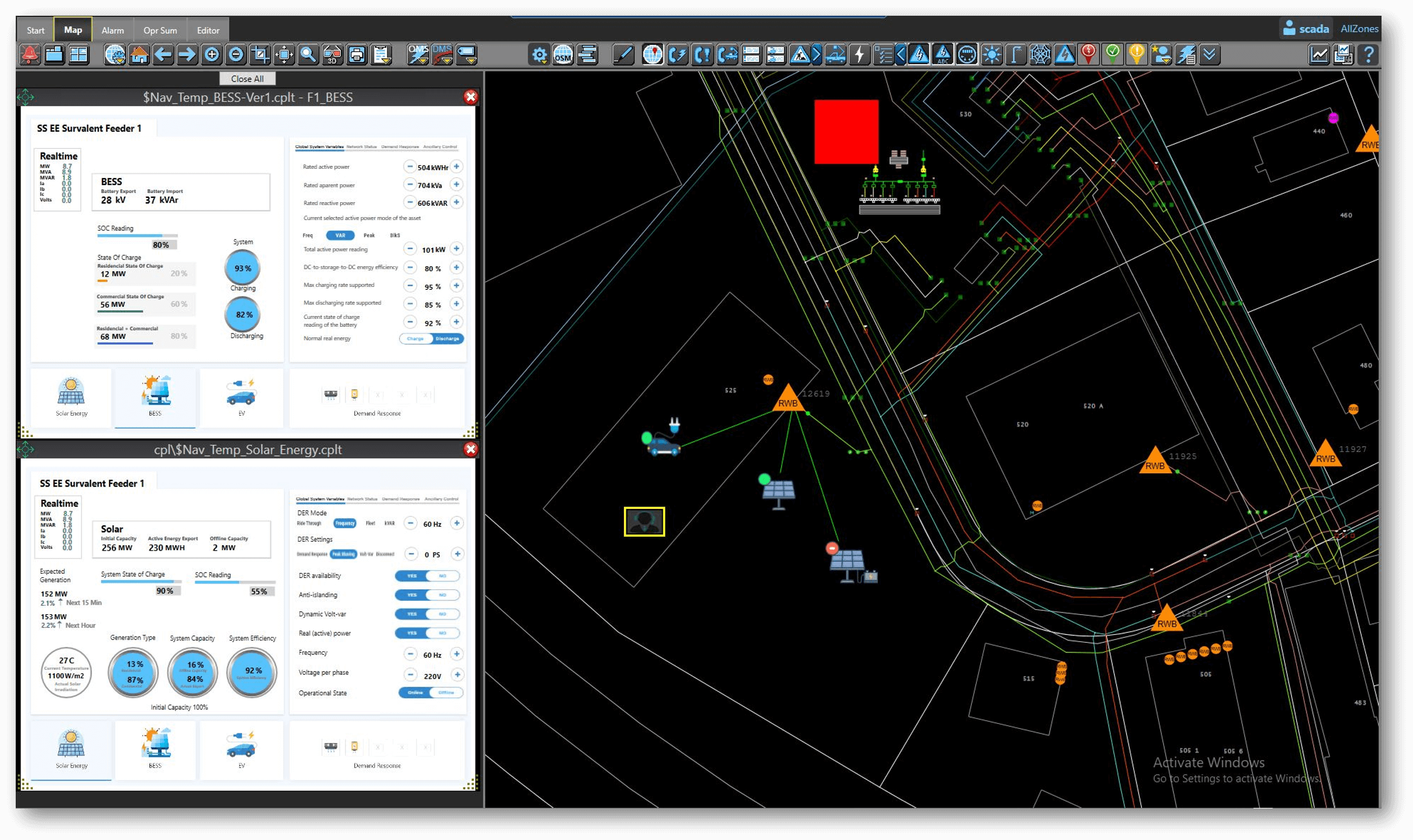Open the Opr Sum tab
The image size is (1413, 840).
pyautogui.click(x=160, y=30)
